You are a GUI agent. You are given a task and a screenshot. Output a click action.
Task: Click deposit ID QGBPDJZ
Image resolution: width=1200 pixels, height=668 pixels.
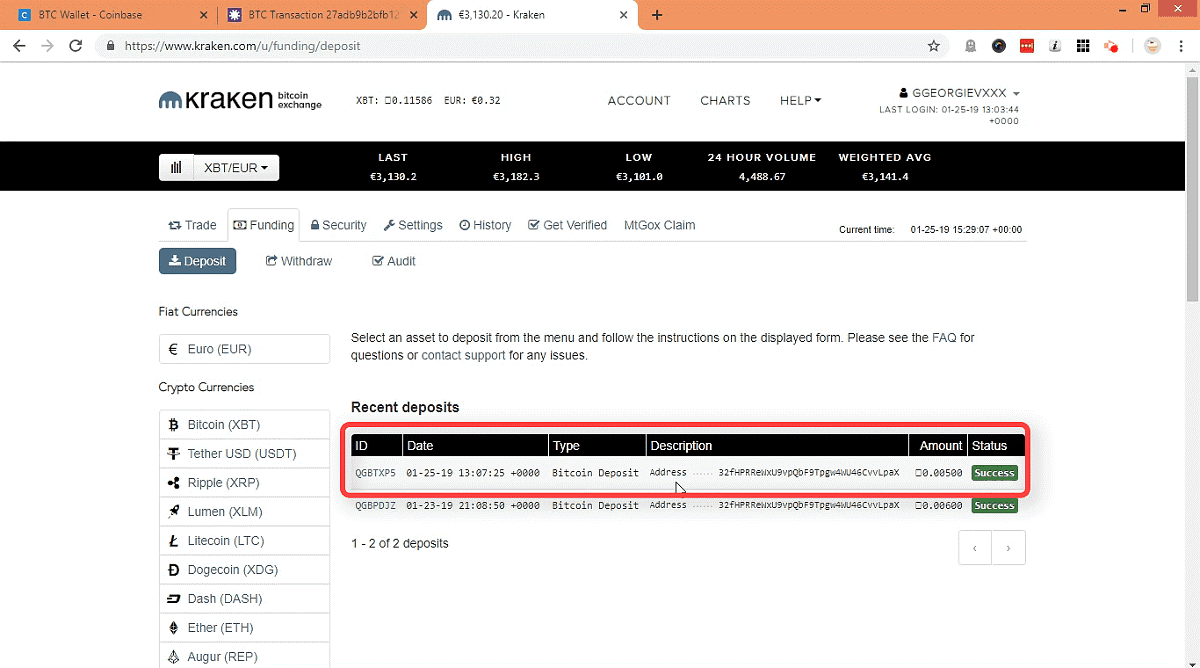click(x=375, y=505)
